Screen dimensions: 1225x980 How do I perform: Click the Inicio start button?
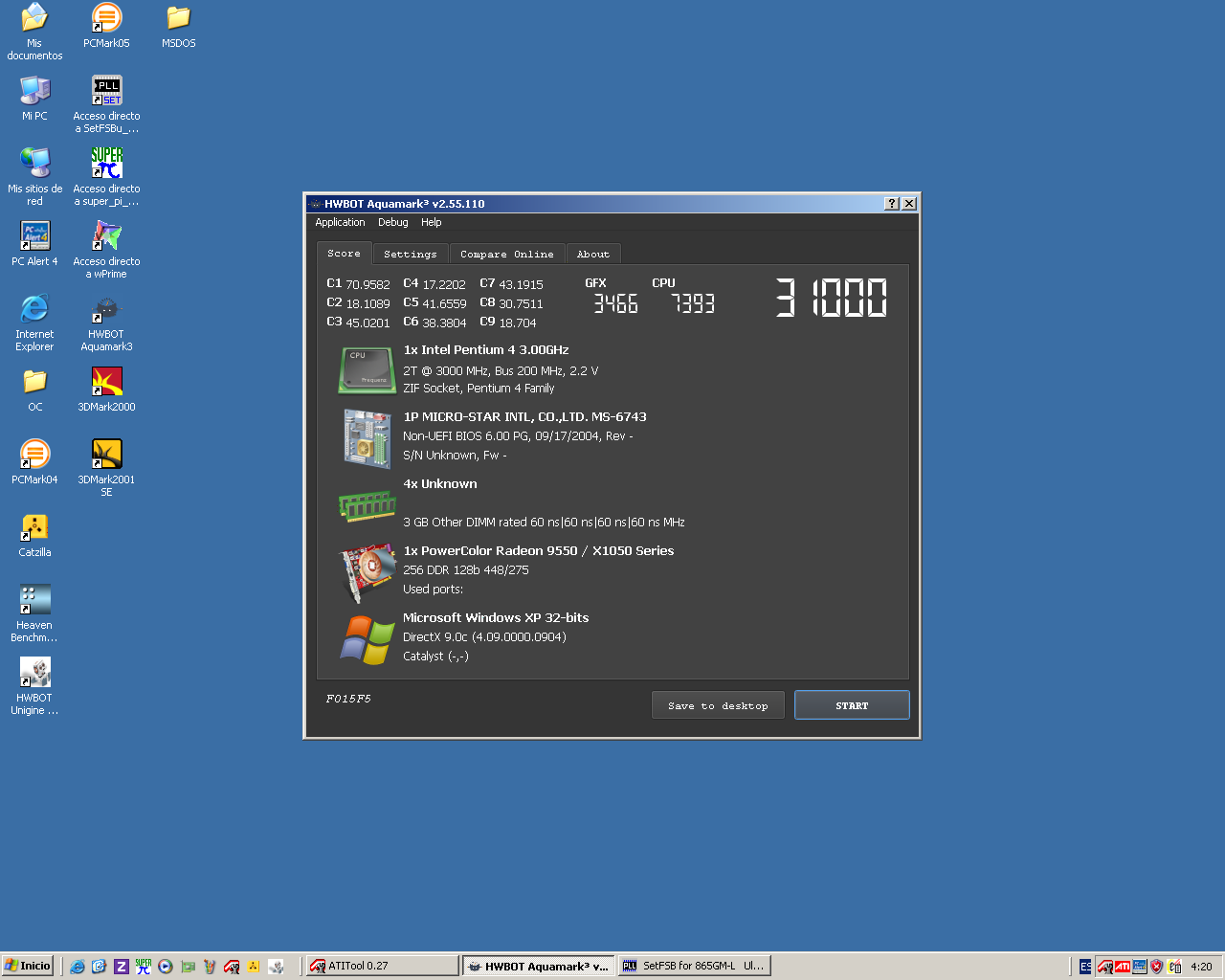click(28, 966)
